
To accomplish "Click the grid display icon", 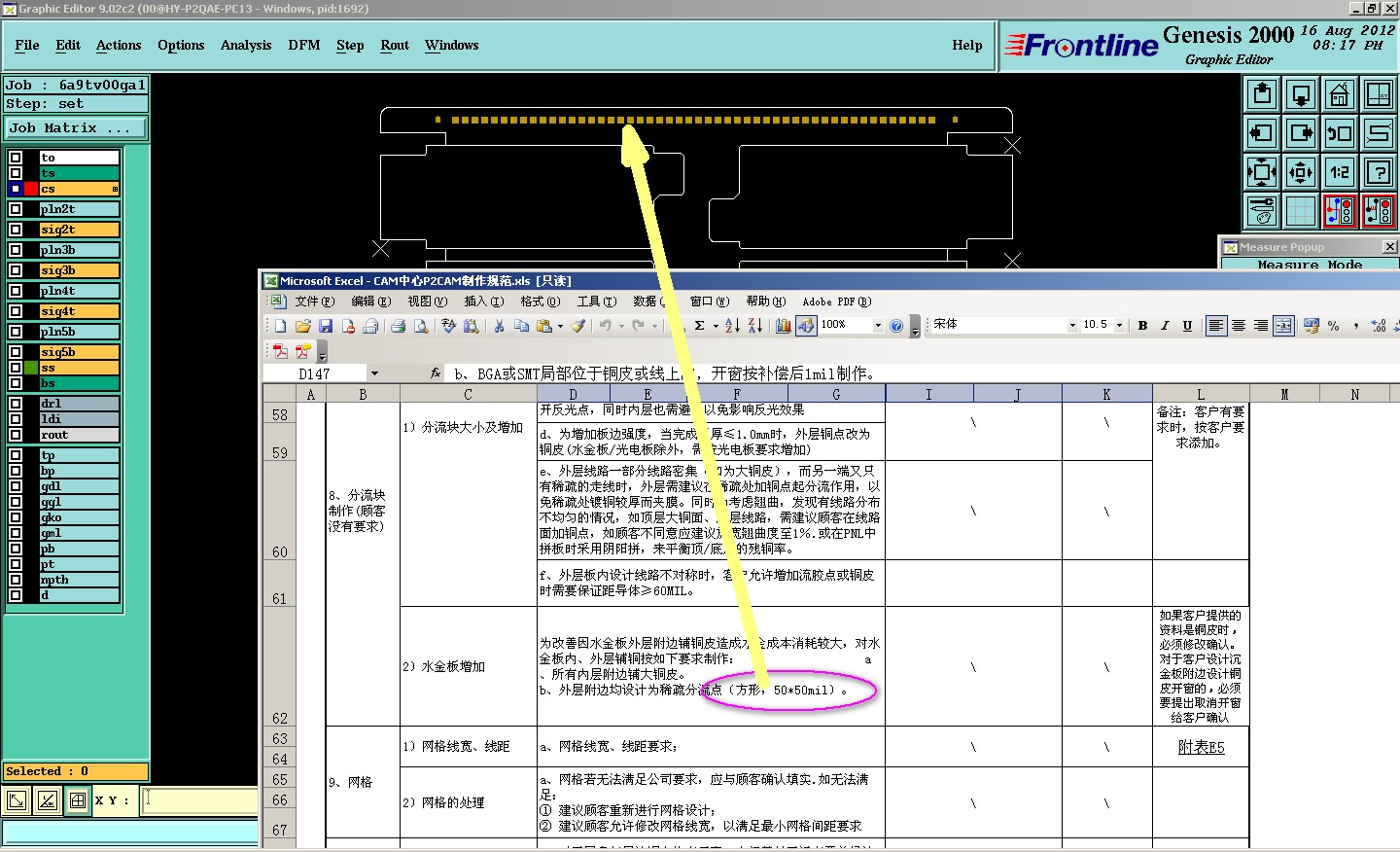I will 1301,211.
